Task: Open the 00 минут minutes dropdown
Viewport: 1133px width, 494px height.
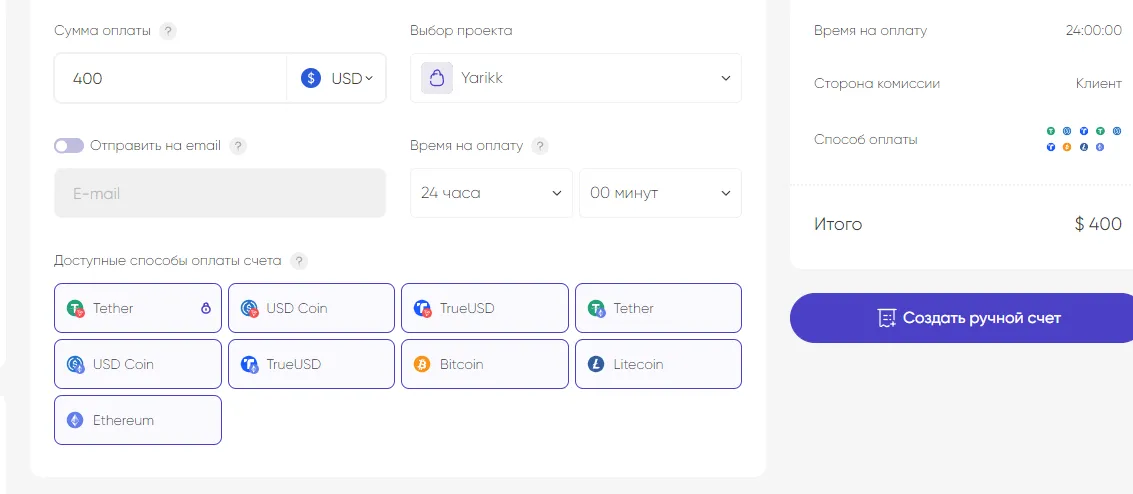Action: (x=660, y=193)
